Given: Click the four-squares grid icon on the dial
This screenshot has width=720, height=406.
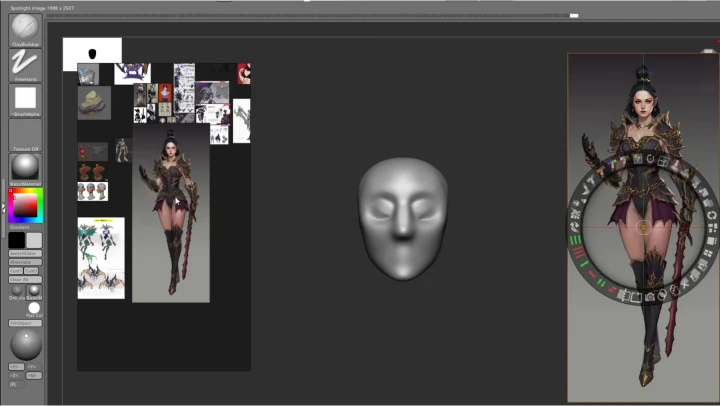Looking at the screenshot, I should pyautogui.click(x=708, y=253).
